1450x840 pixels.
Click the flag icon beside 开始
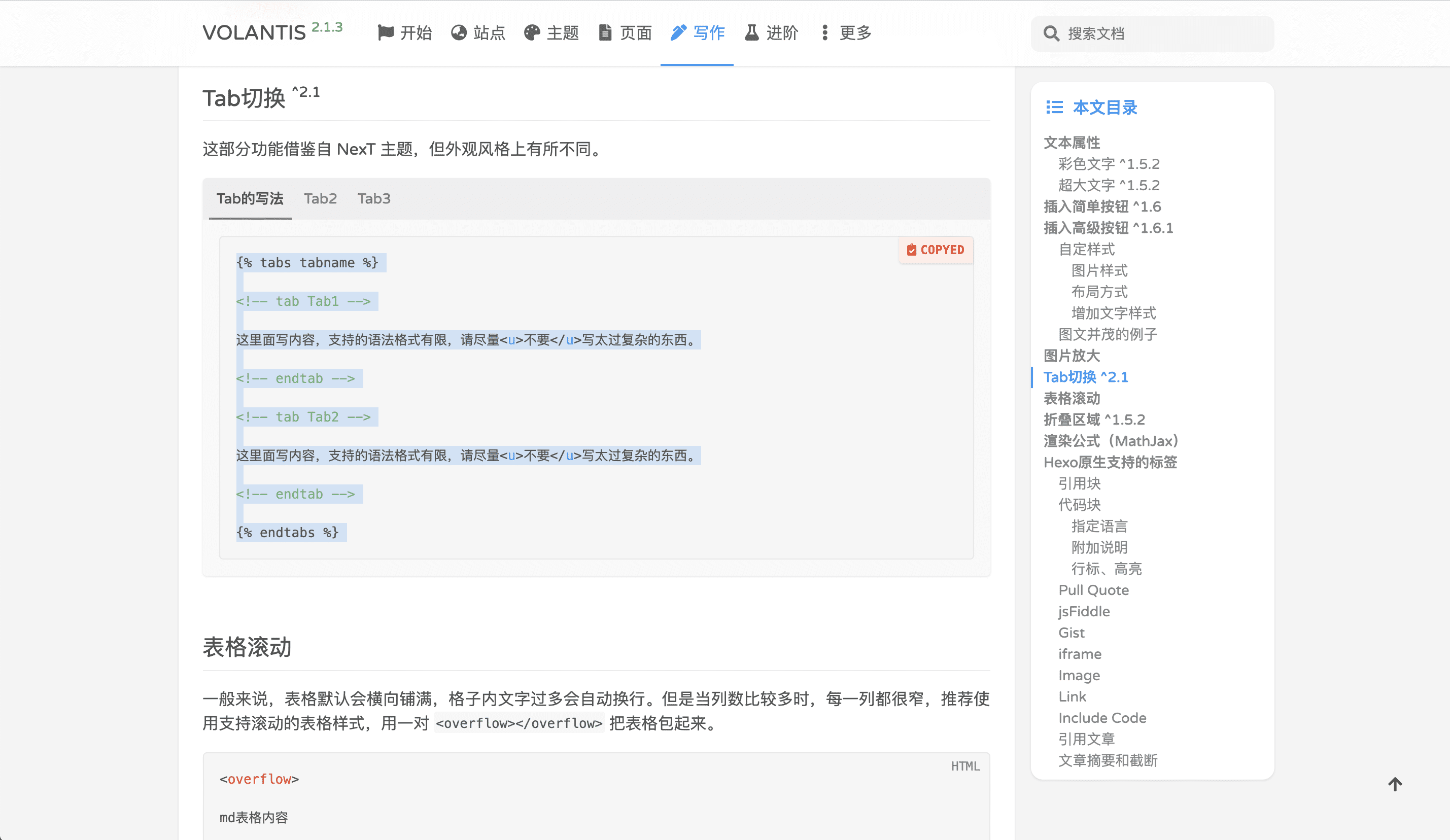[385, 33]
